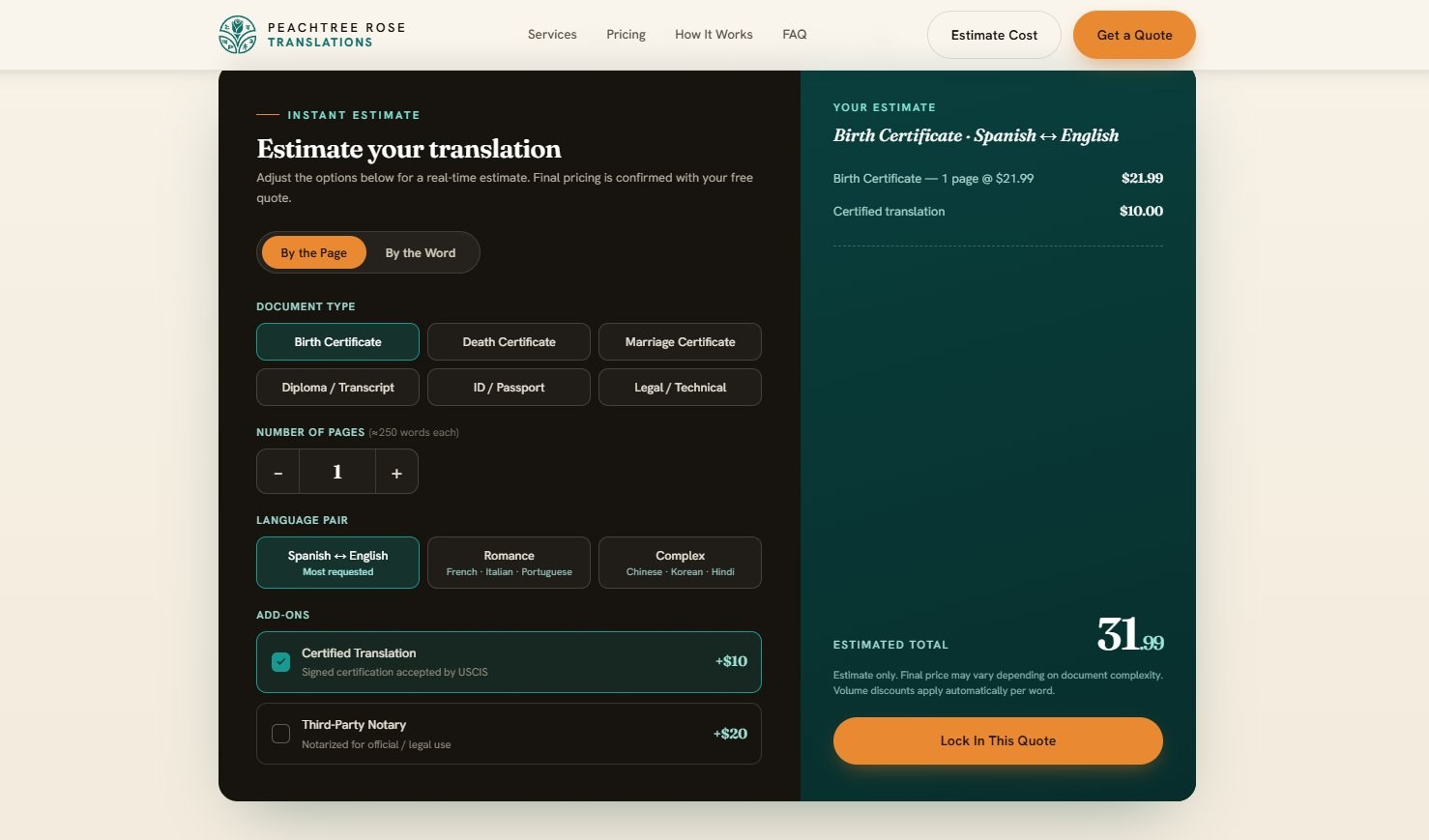The image size is (1429, 840).
Task: Open the Services nav link
Action: (x=552, y=35)
